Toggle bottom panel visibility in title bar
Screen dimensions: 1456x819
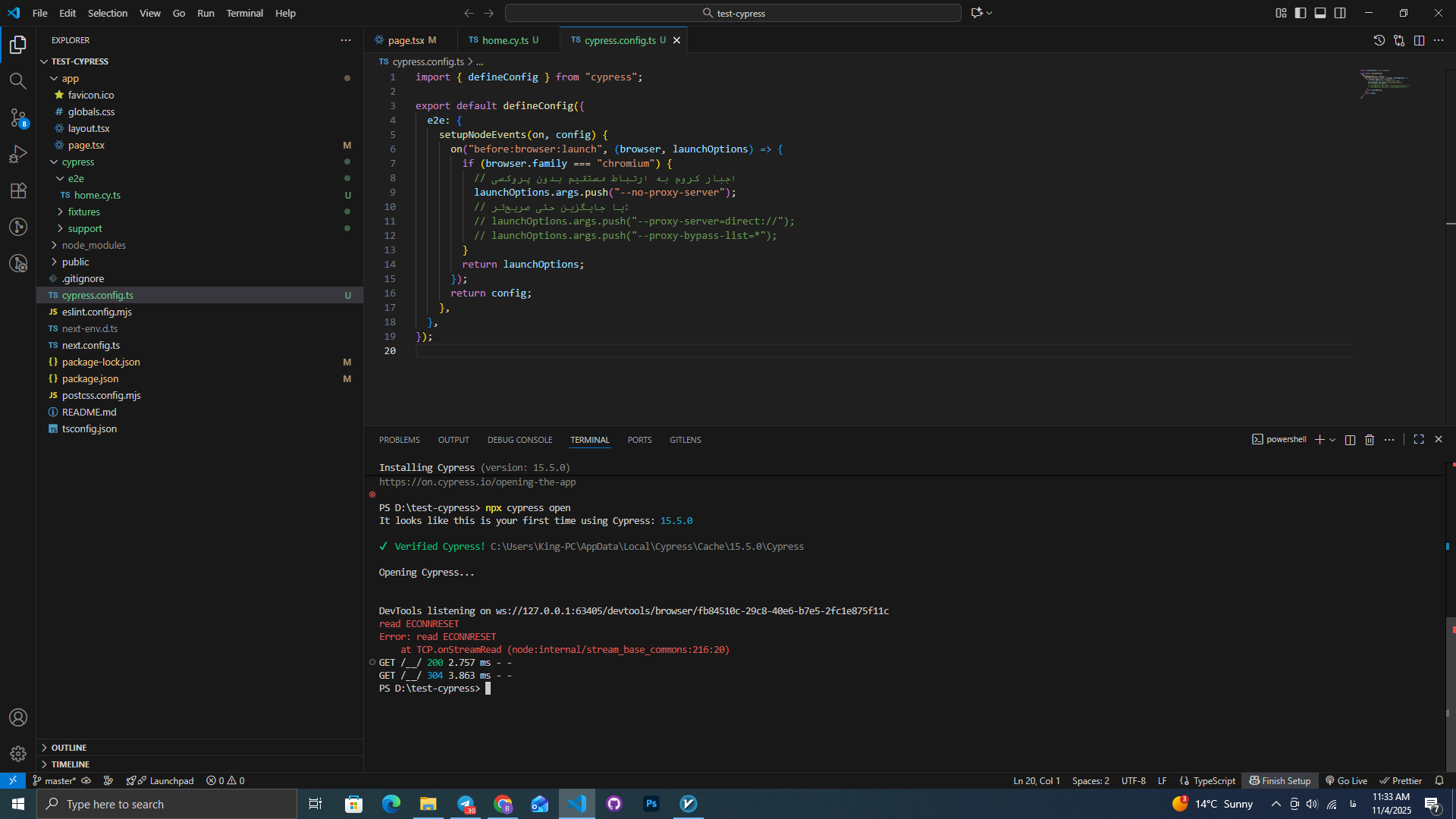point(1320,13)
